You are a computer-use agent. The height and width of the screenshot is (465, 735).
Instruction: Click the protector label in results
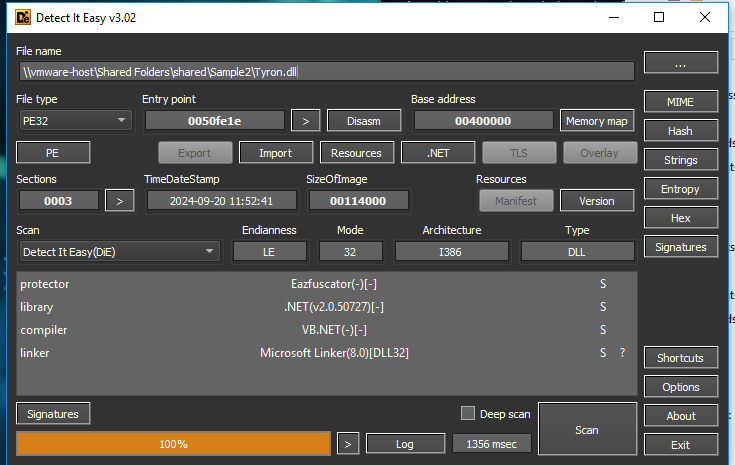pyautogui.click(x=45, y=284)
